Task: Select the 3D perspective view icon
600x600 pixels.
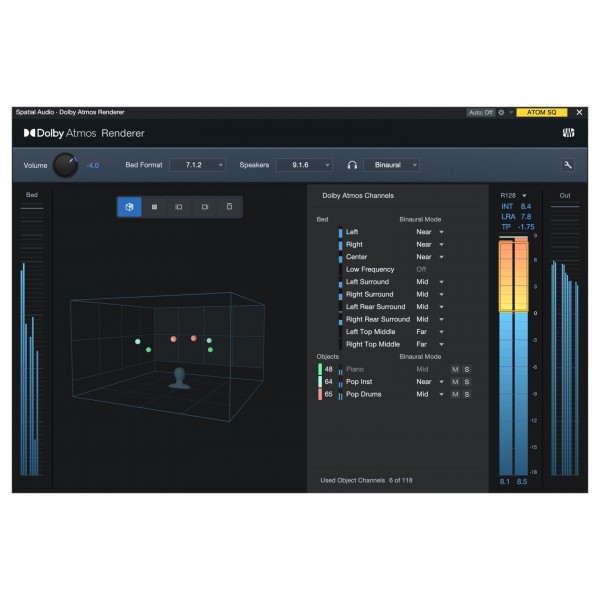Action: (129, 207)
